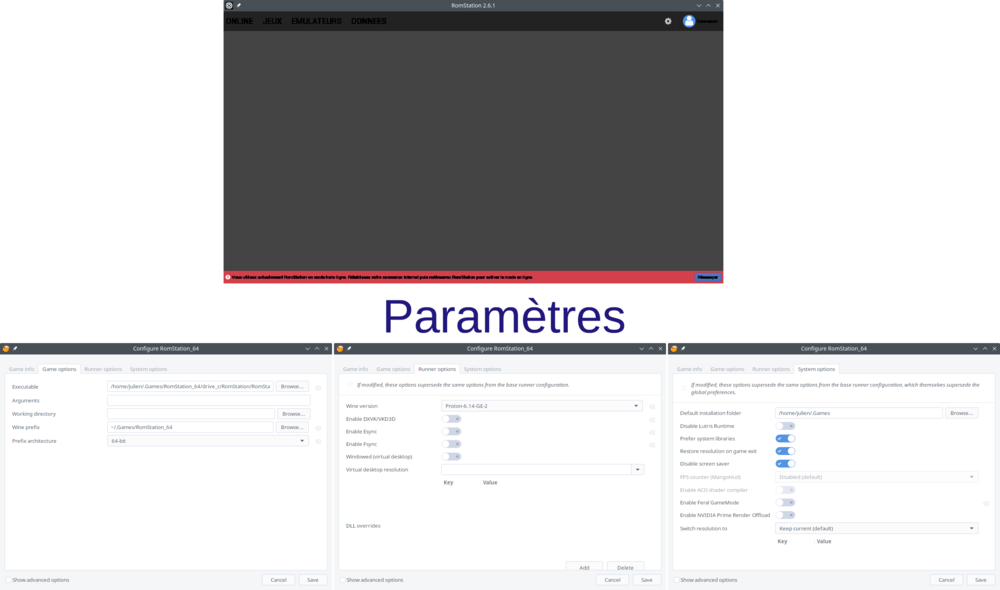1000x590 pixels.
Task: Click the reset icon beside Enable Fsync
Action: click(x=652, y=445)
